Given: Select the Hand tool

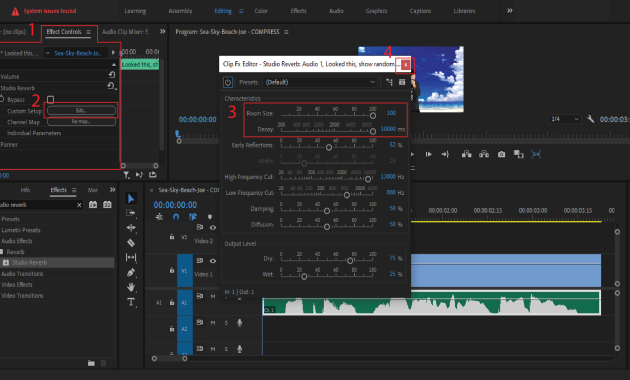Looking at the screenshot, I should click(x=131, y=287).
